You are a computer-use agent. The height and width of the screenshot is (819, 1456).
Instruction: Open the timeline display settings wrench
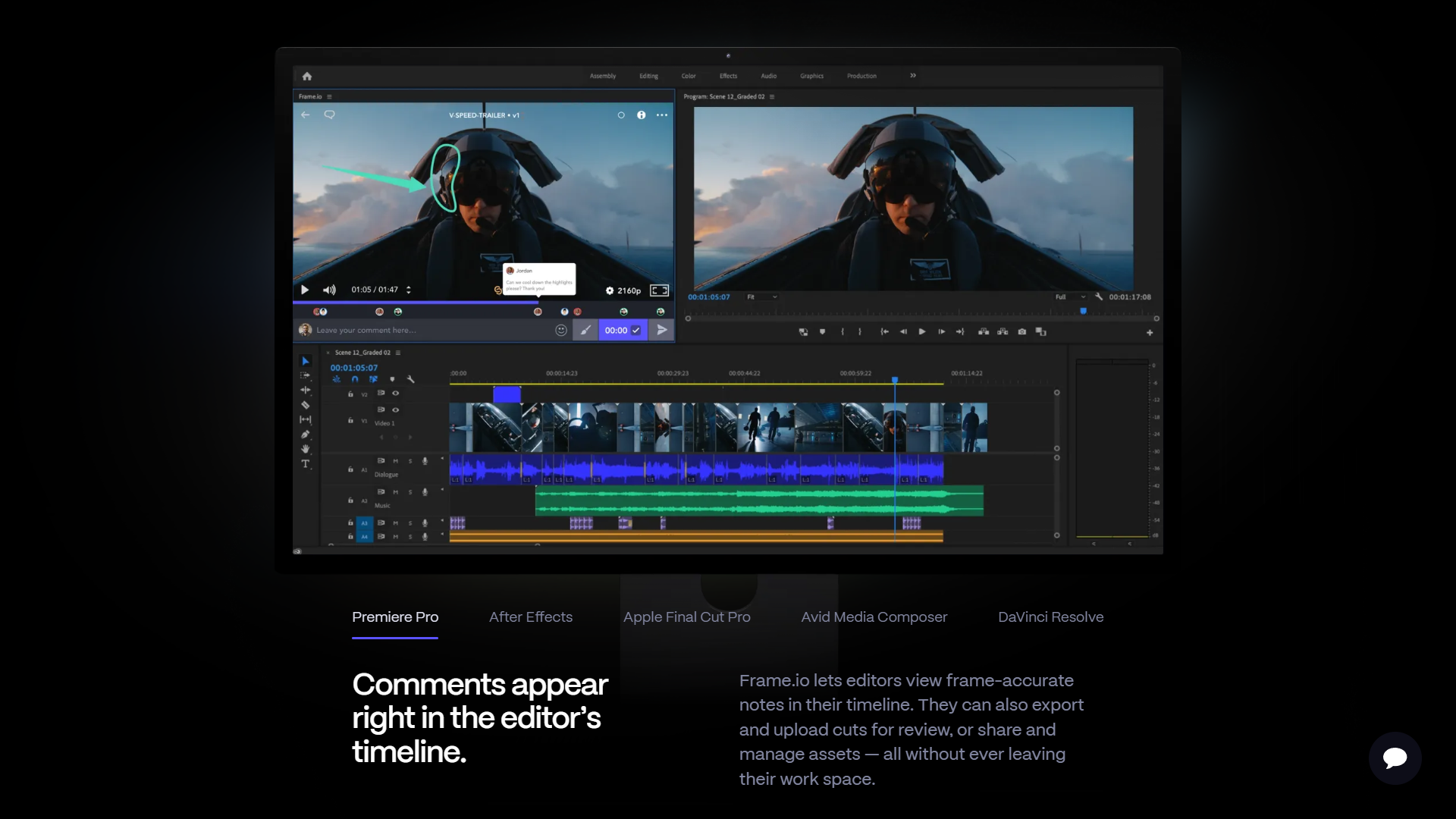(x=411, y=379)
